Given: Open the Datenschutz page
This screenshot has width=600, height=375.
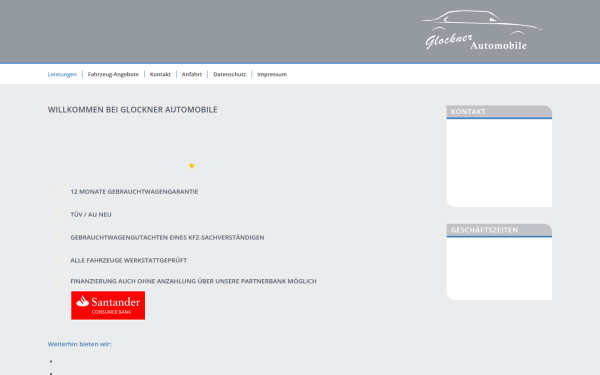Looking at the screenshot, I should tap(230, 74).
